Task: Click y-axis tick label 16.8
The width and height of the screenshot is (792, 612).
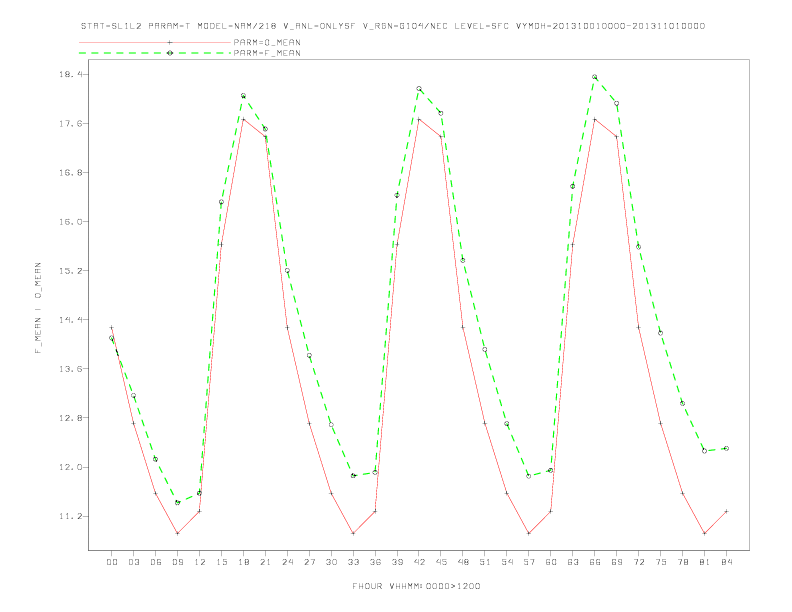Action: tap(70, 172)
